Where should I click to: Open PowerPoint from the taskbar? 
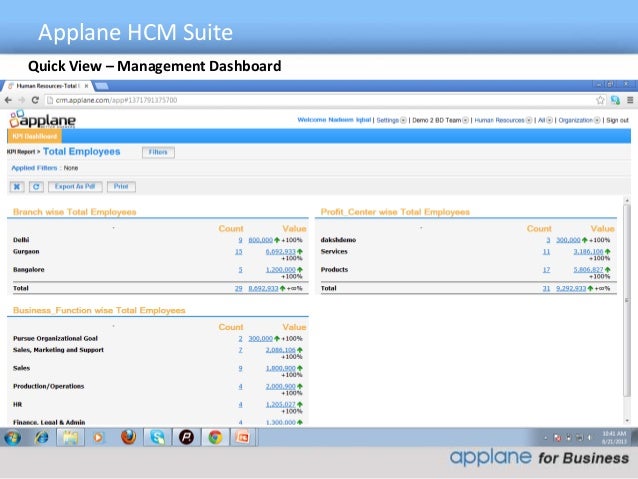(x=243, y=438)
